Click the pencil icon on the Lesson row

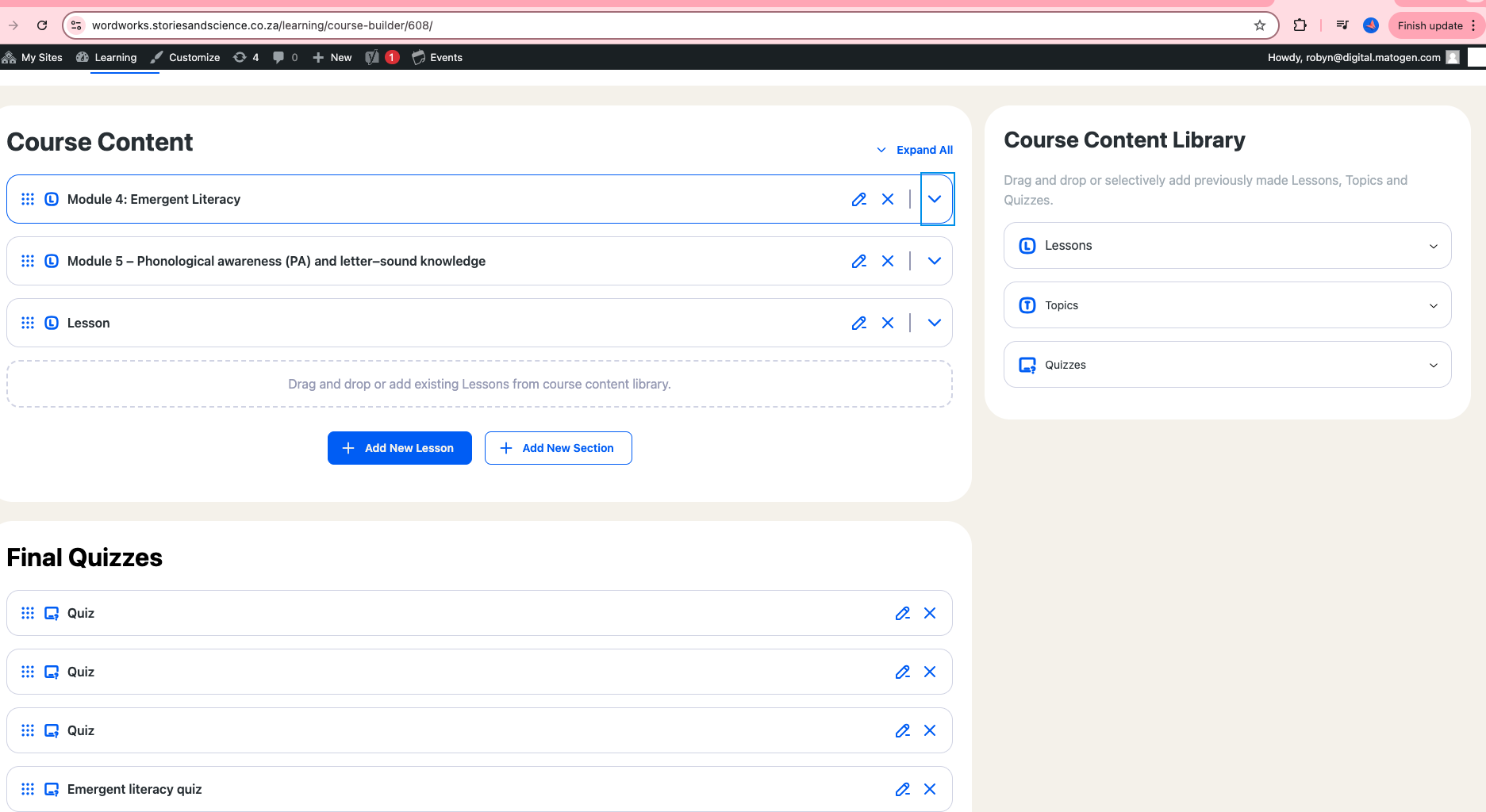858,324
